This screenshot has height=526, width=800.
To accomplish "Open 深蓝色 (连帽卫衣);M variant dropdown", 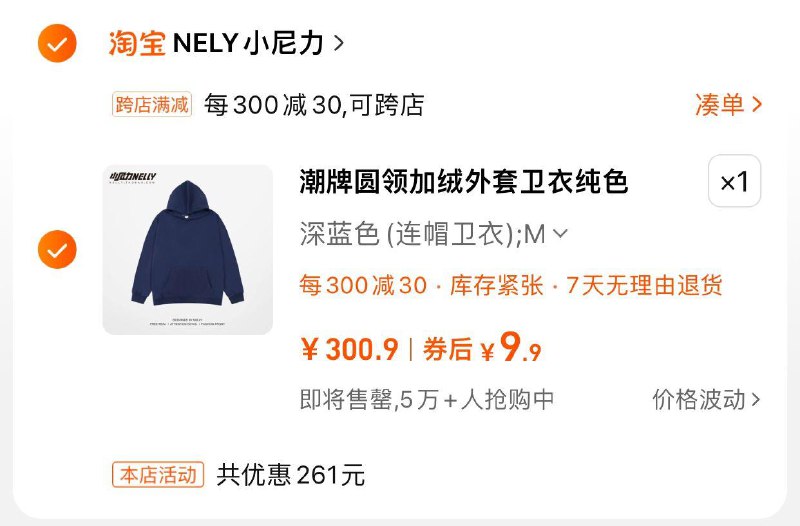I will (x=434, y=235).
